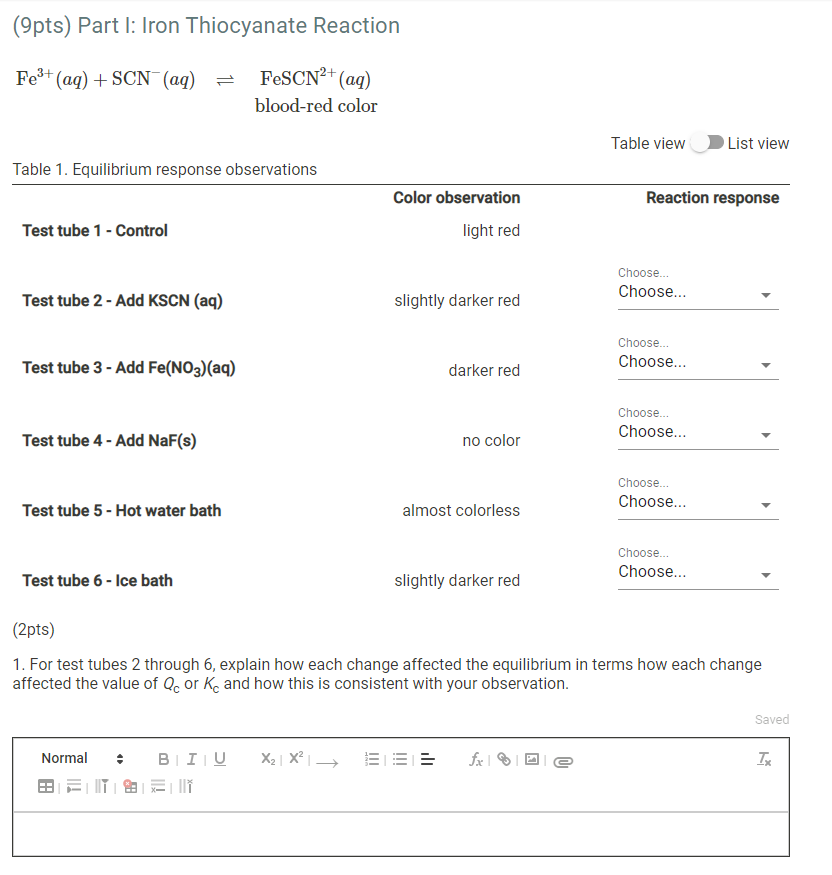
Task: Start a numbered list
Action: (x=372, y=759)
